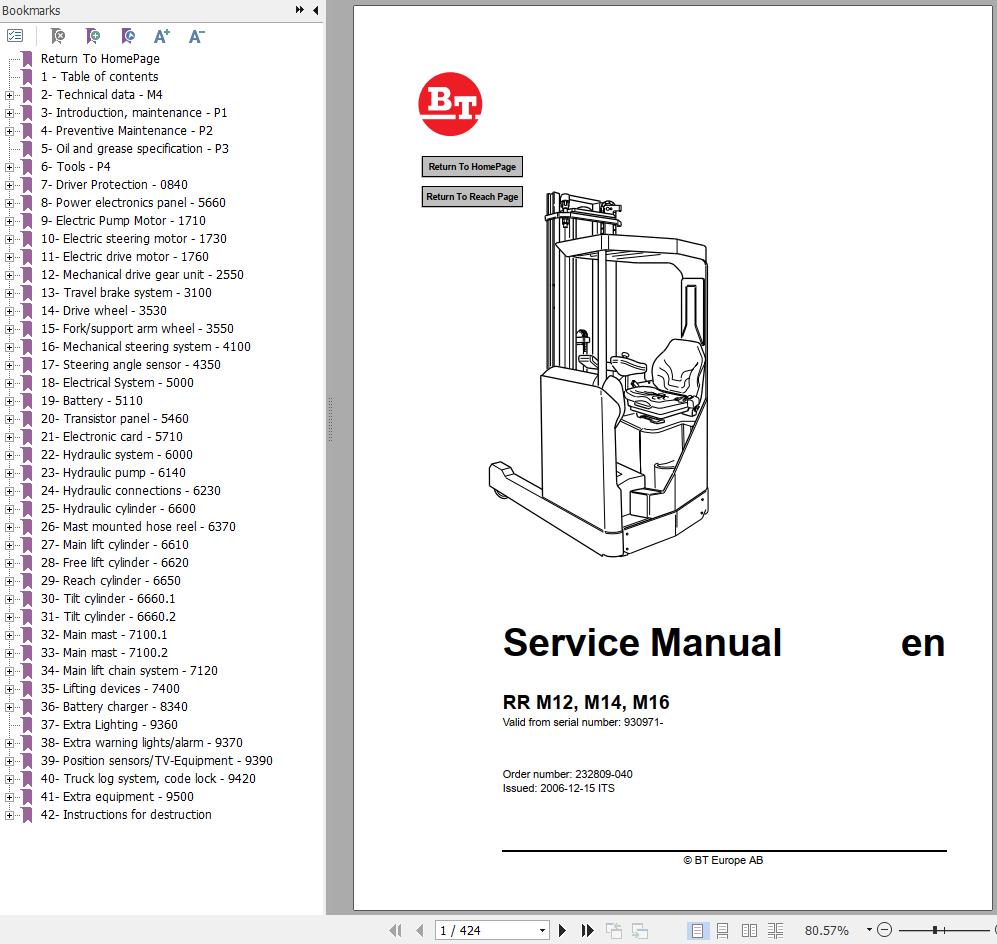Increase bookmark font size with A+

click(x=162, y=36)
